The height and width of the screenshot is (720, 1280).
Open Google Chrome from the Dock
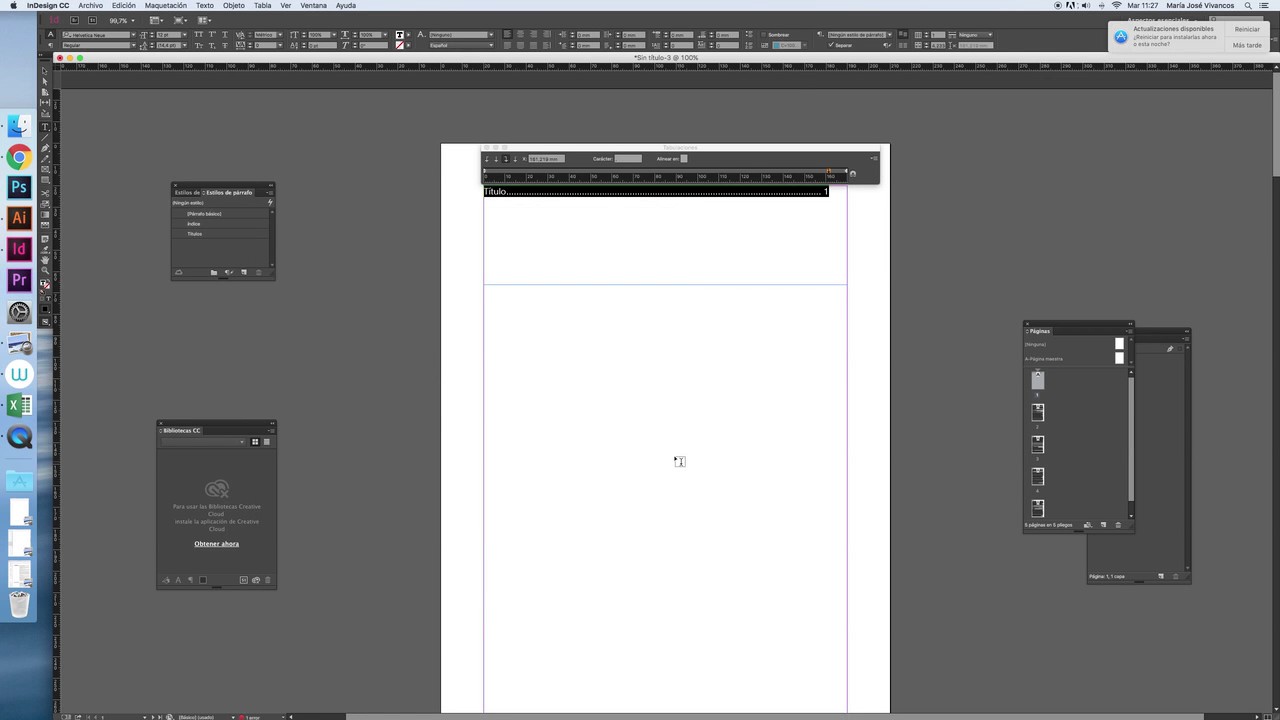coord(19,157)
